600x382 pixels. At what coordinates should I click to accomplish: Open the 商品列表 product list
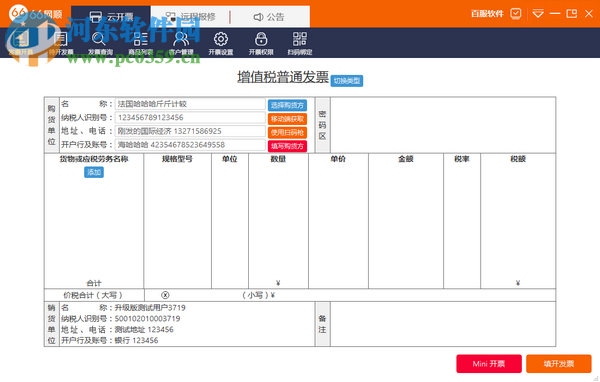(140, 43)
